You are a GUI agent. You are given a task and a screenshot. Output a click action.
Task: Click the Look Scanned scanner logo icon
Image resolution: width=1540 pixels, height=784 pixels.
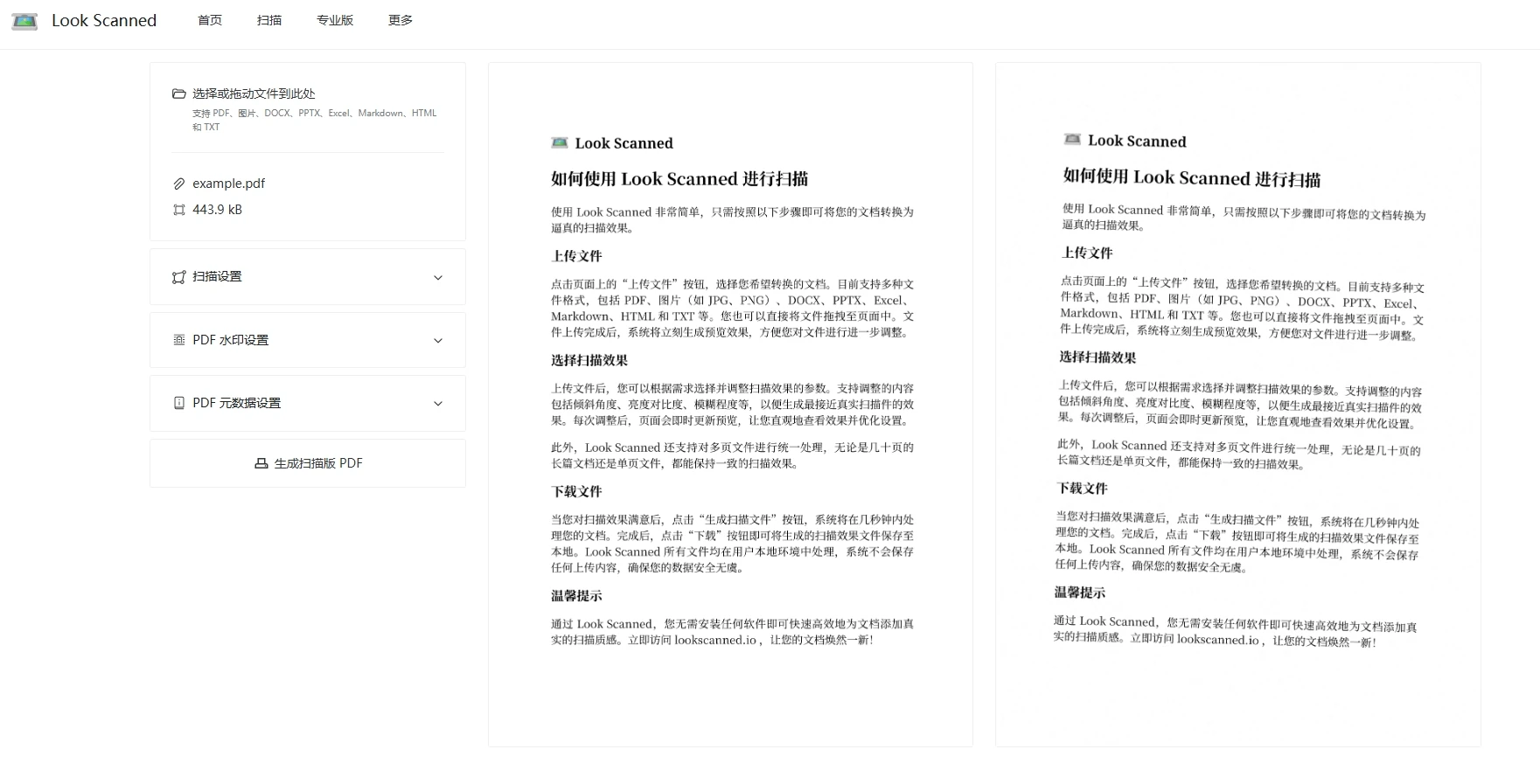[x=24, y=21]
